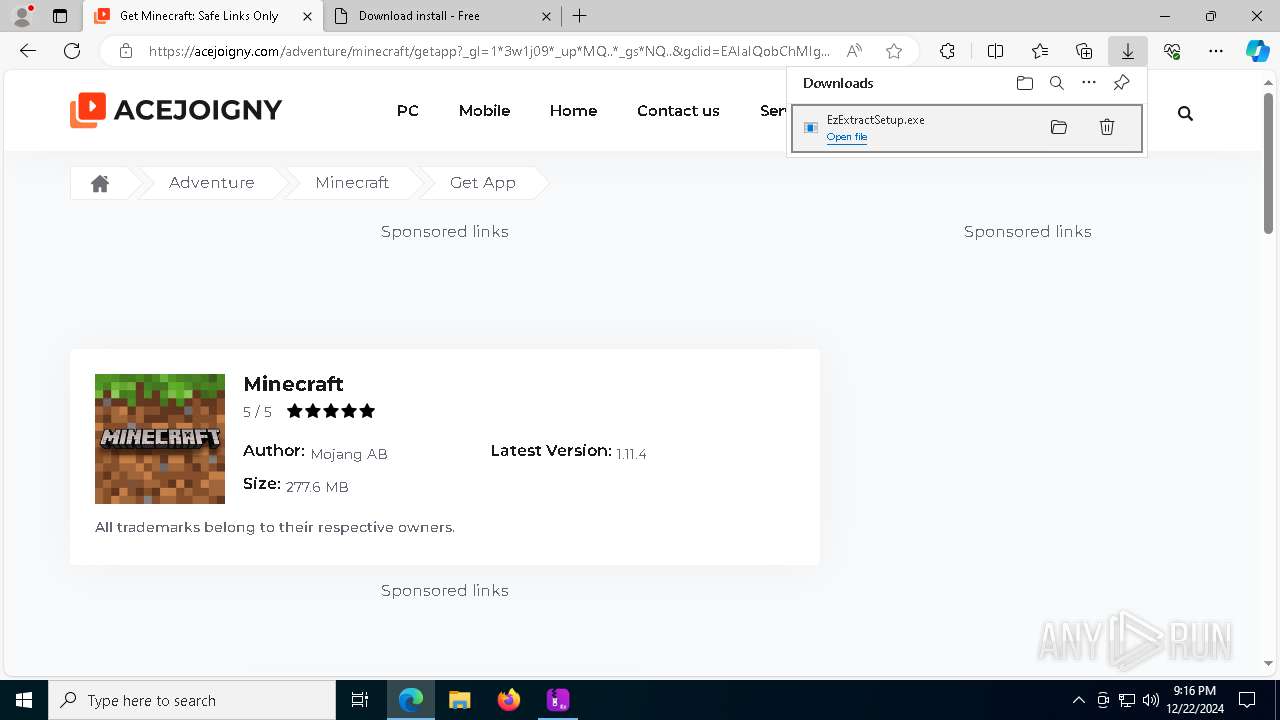Screen dimensions: 1280x720
Task: Close the Download install - Free tab
Action: point(546,16)
